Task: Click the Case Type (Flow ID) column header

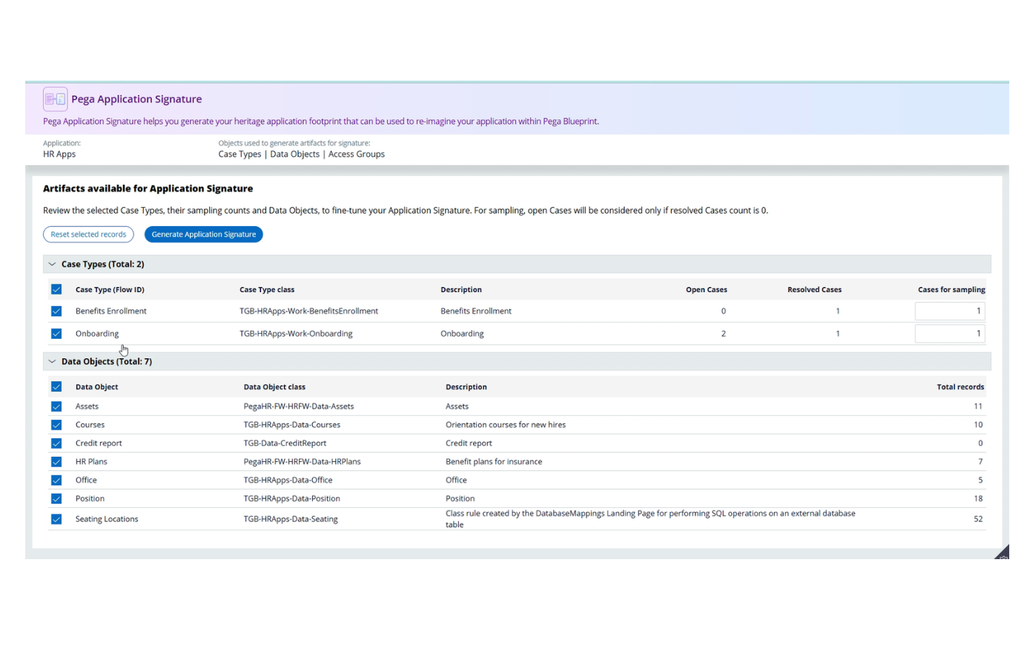Action: click(110, 289)
